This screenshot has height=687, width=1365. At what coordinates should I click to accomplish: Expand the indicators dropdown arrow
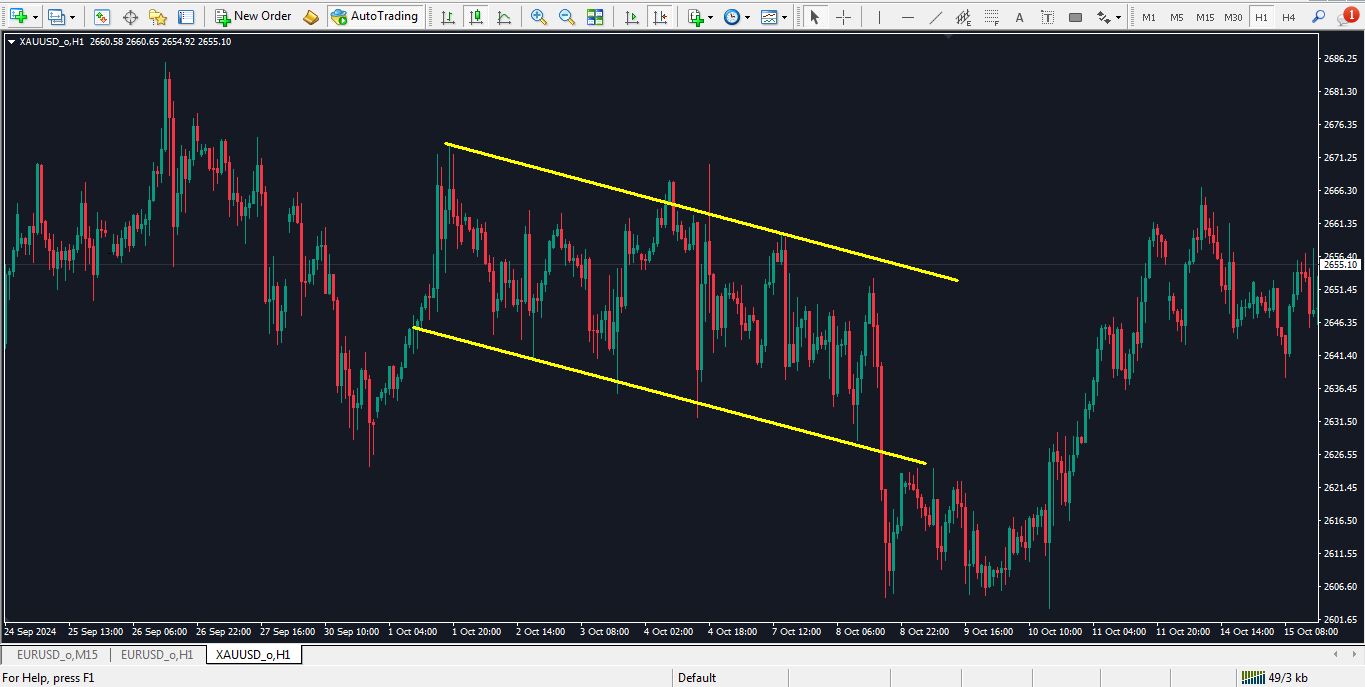710,17
